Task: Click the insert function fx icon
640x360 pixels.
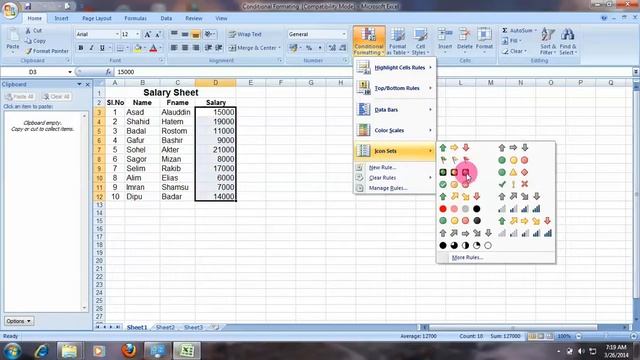Action: (x=108, y=72)
